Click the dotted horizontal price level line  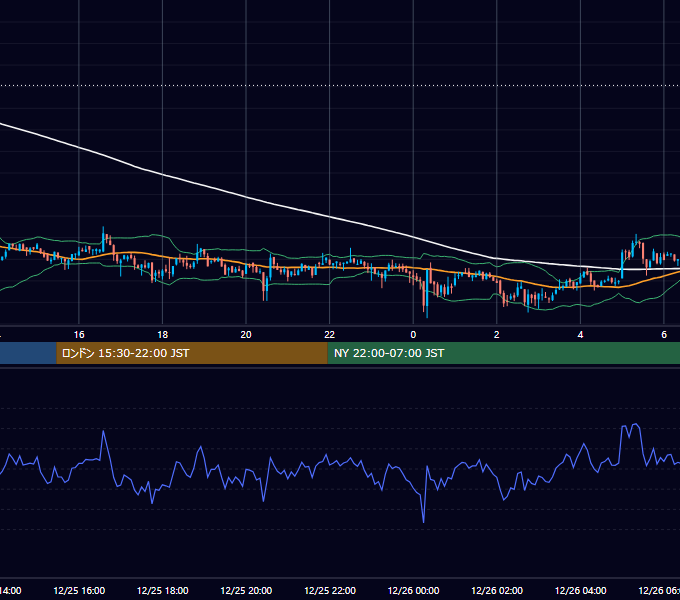(x=340, y=85)
